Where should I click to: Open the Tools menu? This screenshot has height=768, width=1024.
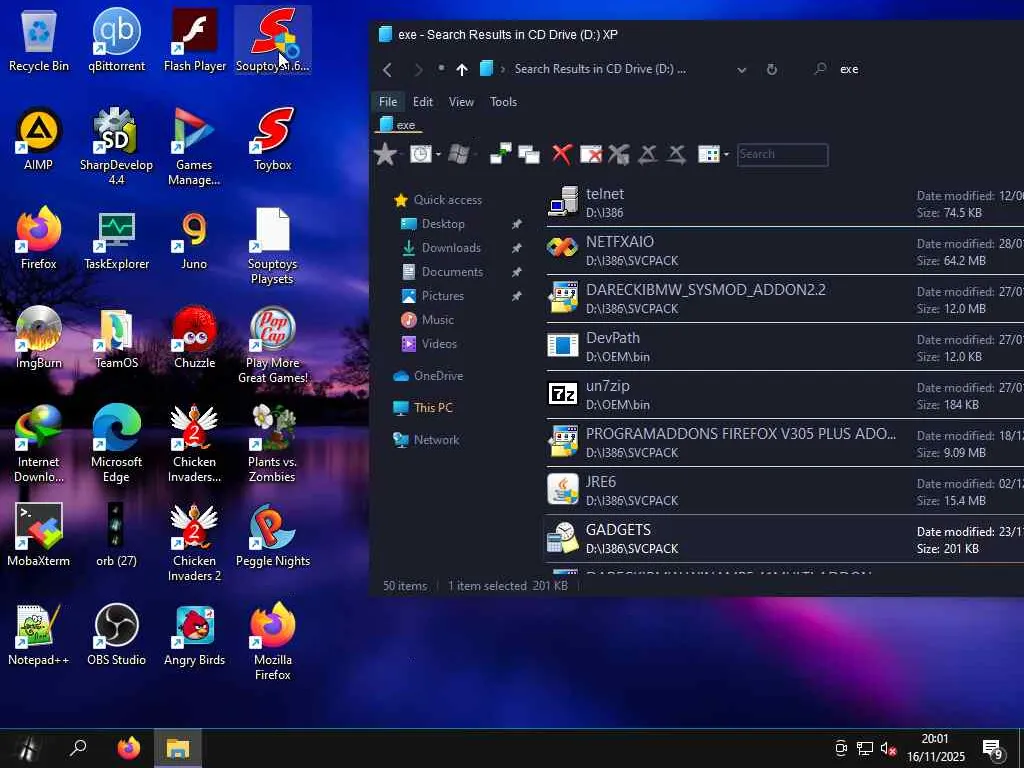coord(504,102)
